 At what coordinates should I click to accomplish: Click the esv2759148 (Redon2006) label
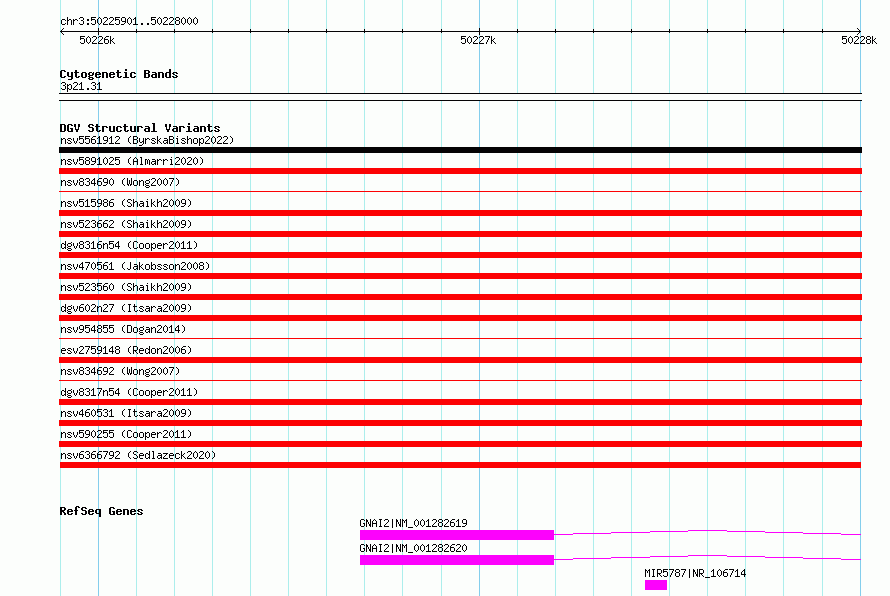coord(126,350)
